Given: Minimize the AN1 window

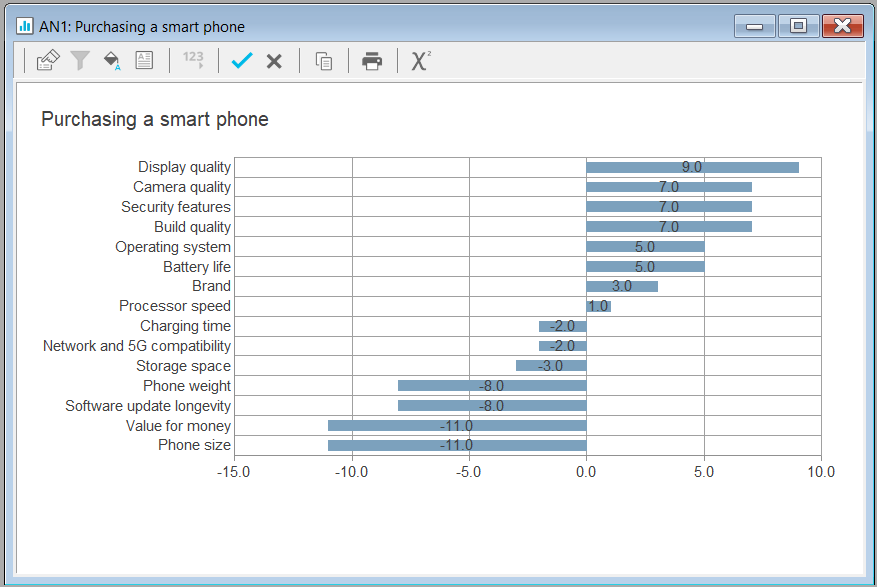Looking at the screenshot, I should tap(755, 26).
